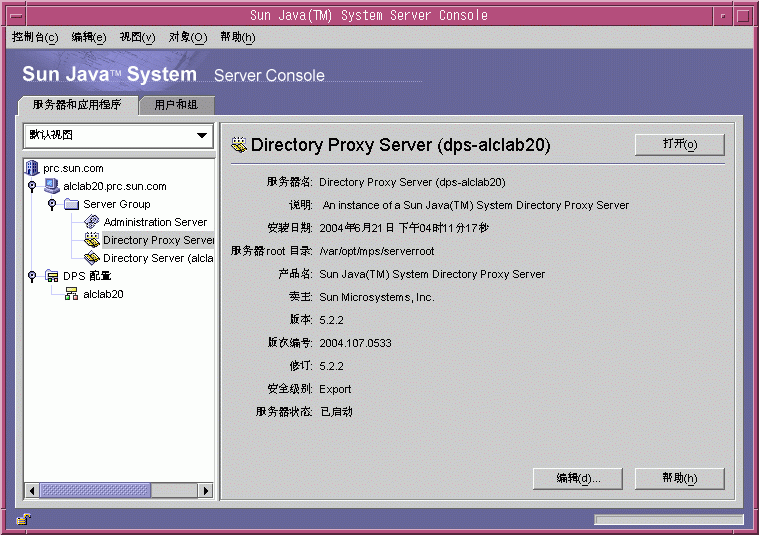Click the tree scroll right arrow
This screenshot has width=759, height=535.
[206, 490]
